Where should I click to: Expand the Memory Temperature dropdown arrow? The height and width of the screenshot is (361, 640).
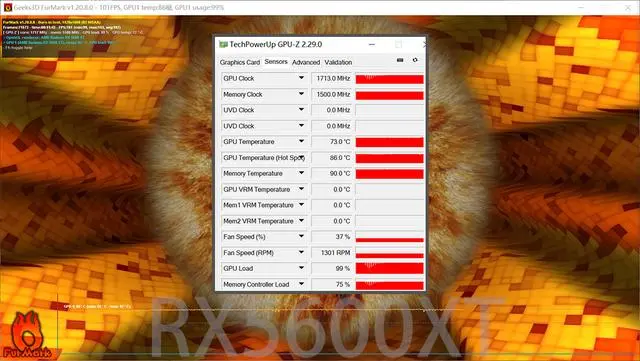pos(301,173)
